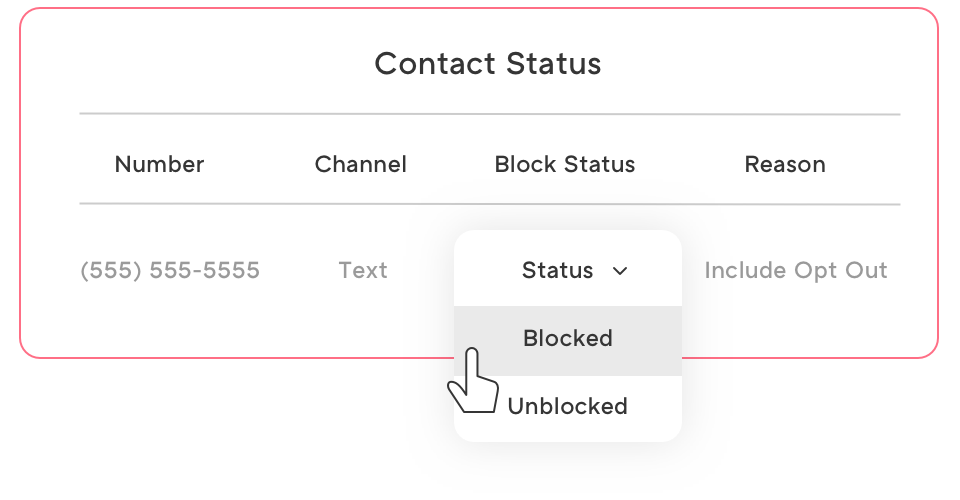
Task: Click the Text channel value
Action: [x=363, y=270]
